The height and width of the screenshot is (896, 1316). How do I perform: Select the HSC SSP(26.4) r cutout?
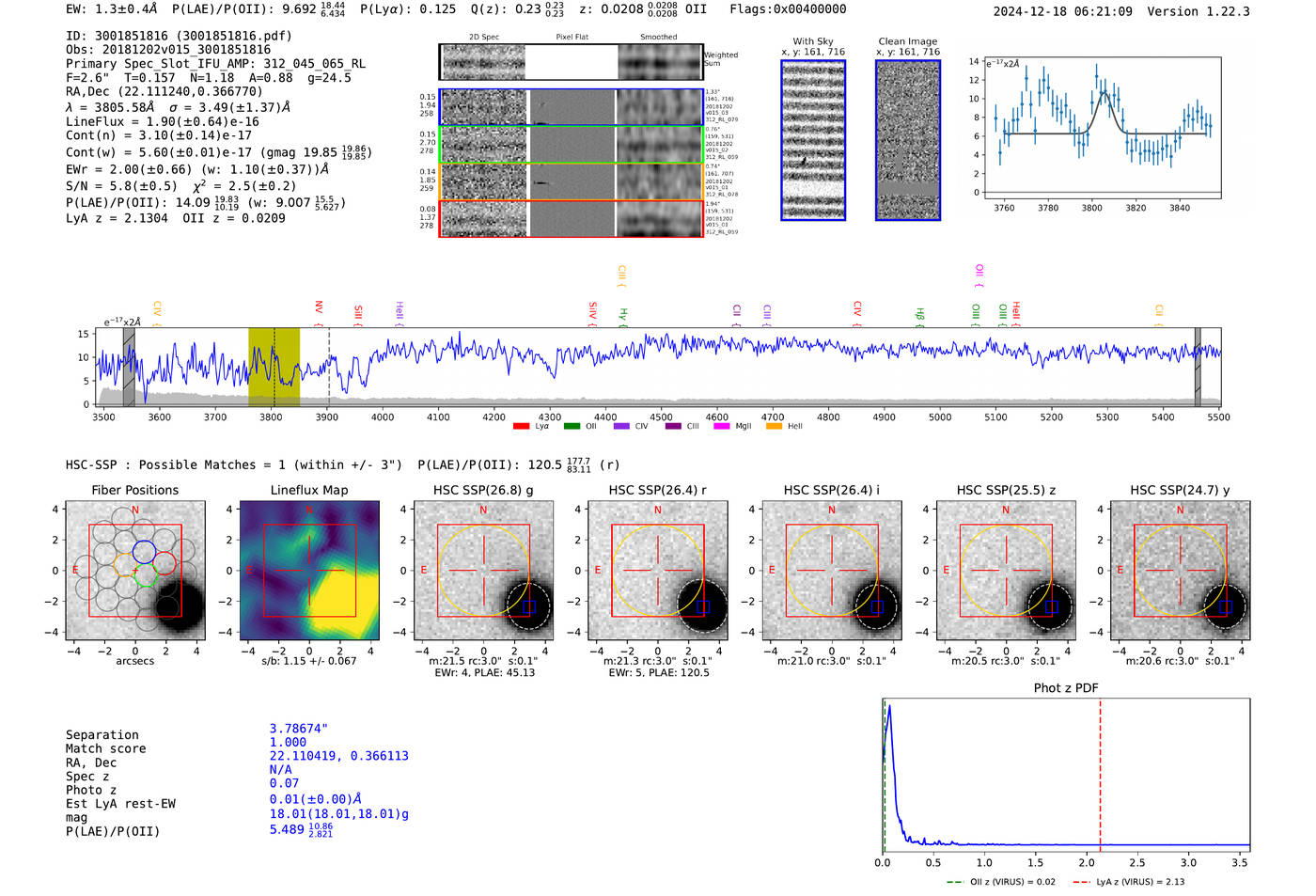click(x=657, y=571)
